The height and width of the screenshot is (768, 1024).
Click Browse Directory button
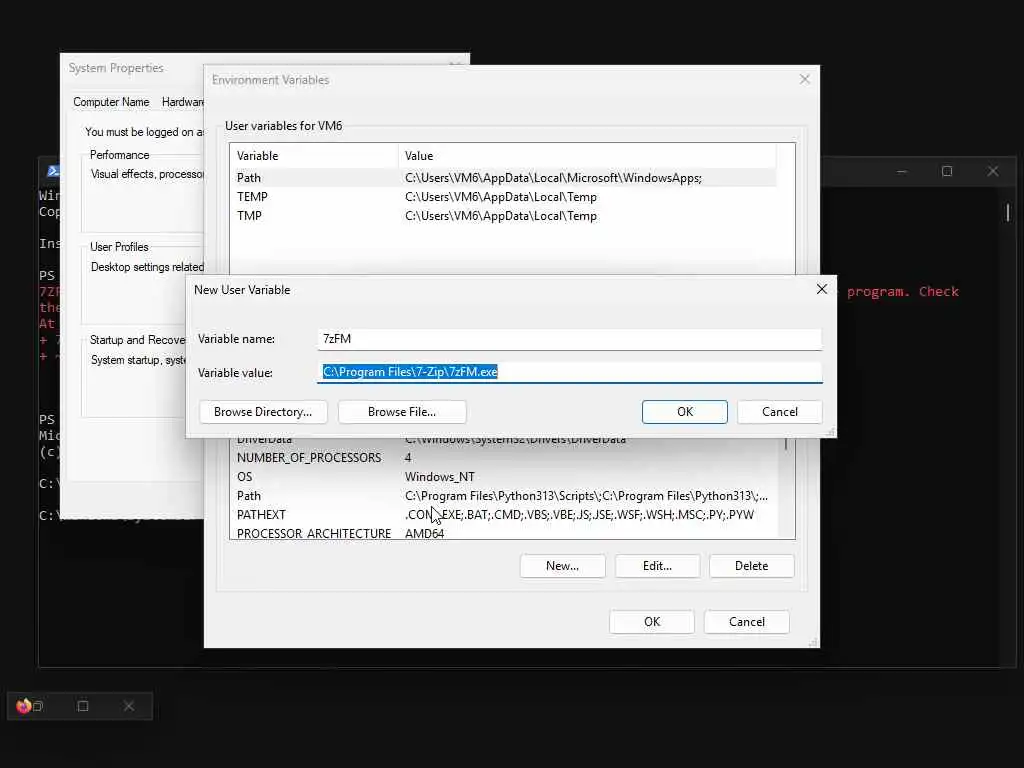pyautogui.click(x=263, y=412)
